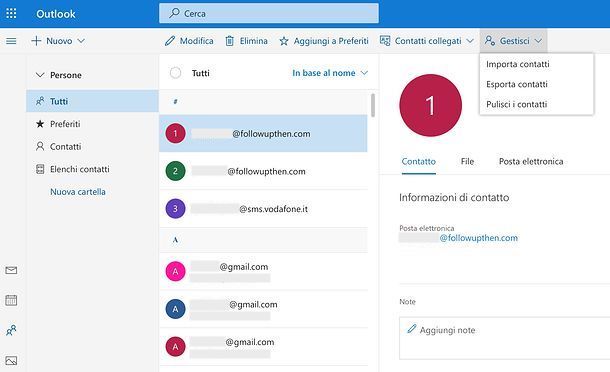Click into the Cerca search field
Screen dimensions: 610x372
tap(269, 13)
